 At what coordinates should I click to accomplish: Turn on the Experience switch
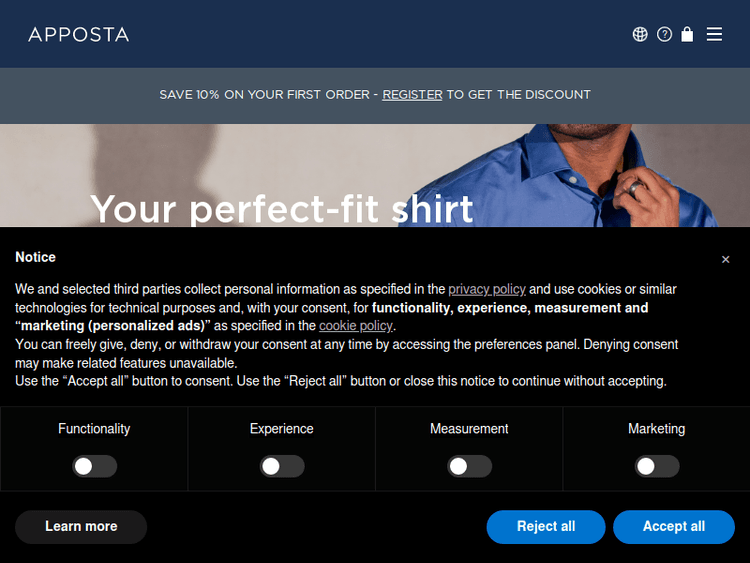282,466
